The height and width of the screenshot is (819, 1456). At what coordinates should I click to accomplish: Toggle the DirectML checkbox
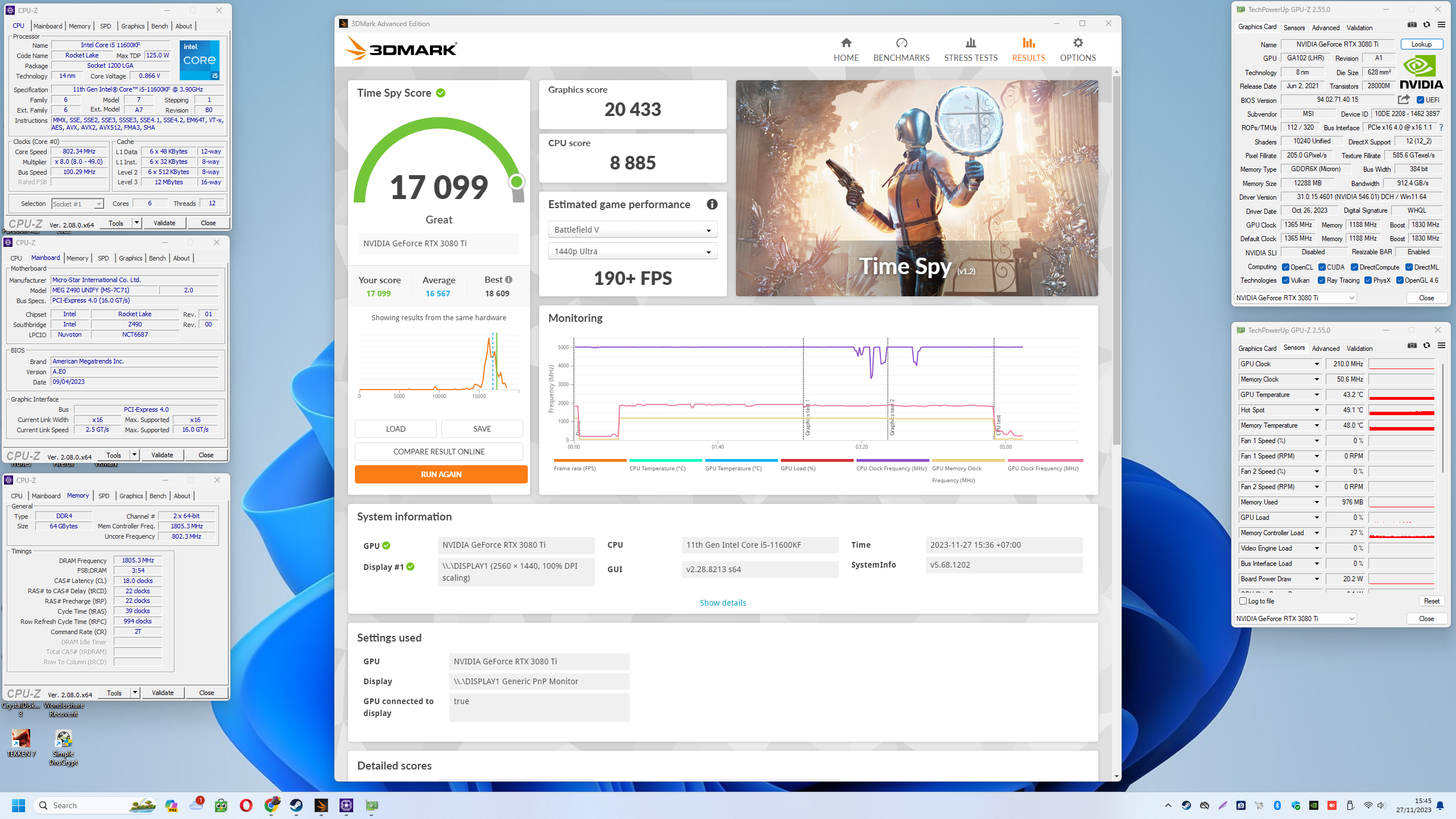coord(1409,267)
